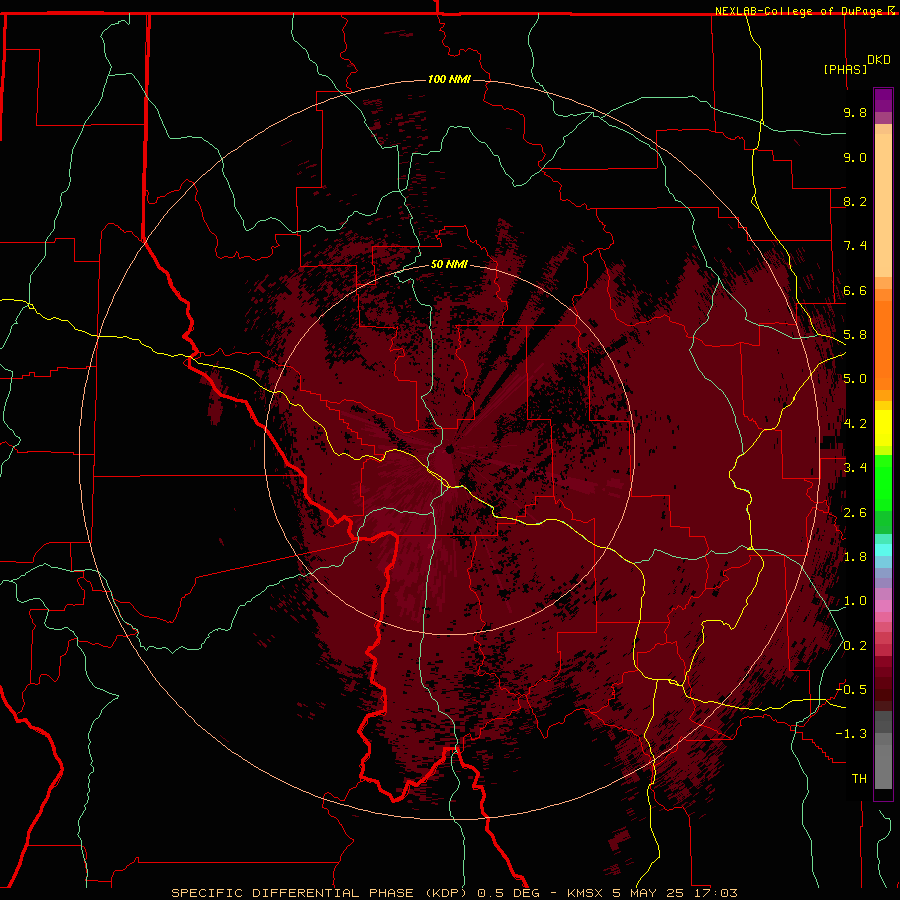
Task: Click the 5.0 scale value
Action: (x=855, y=379)
